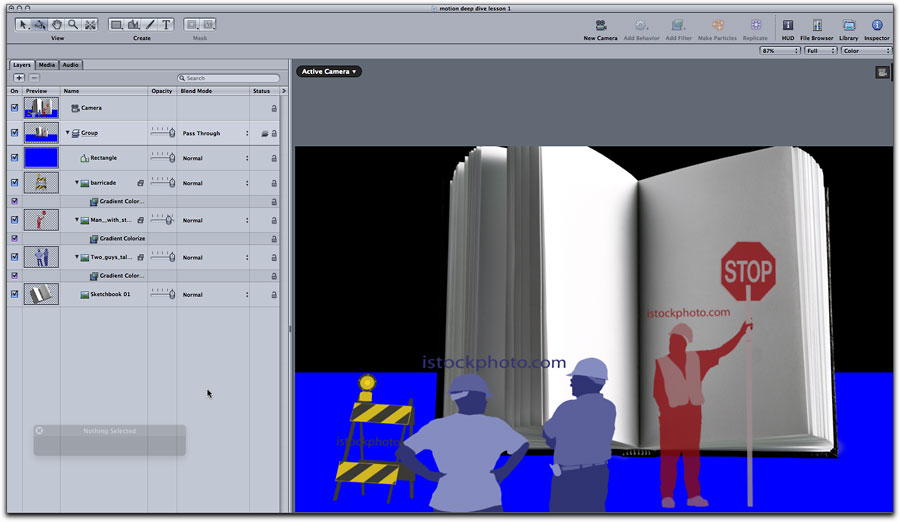Open Rectangle's Normal blend mode menu
The image size is (900, 522).
point(215,158)
